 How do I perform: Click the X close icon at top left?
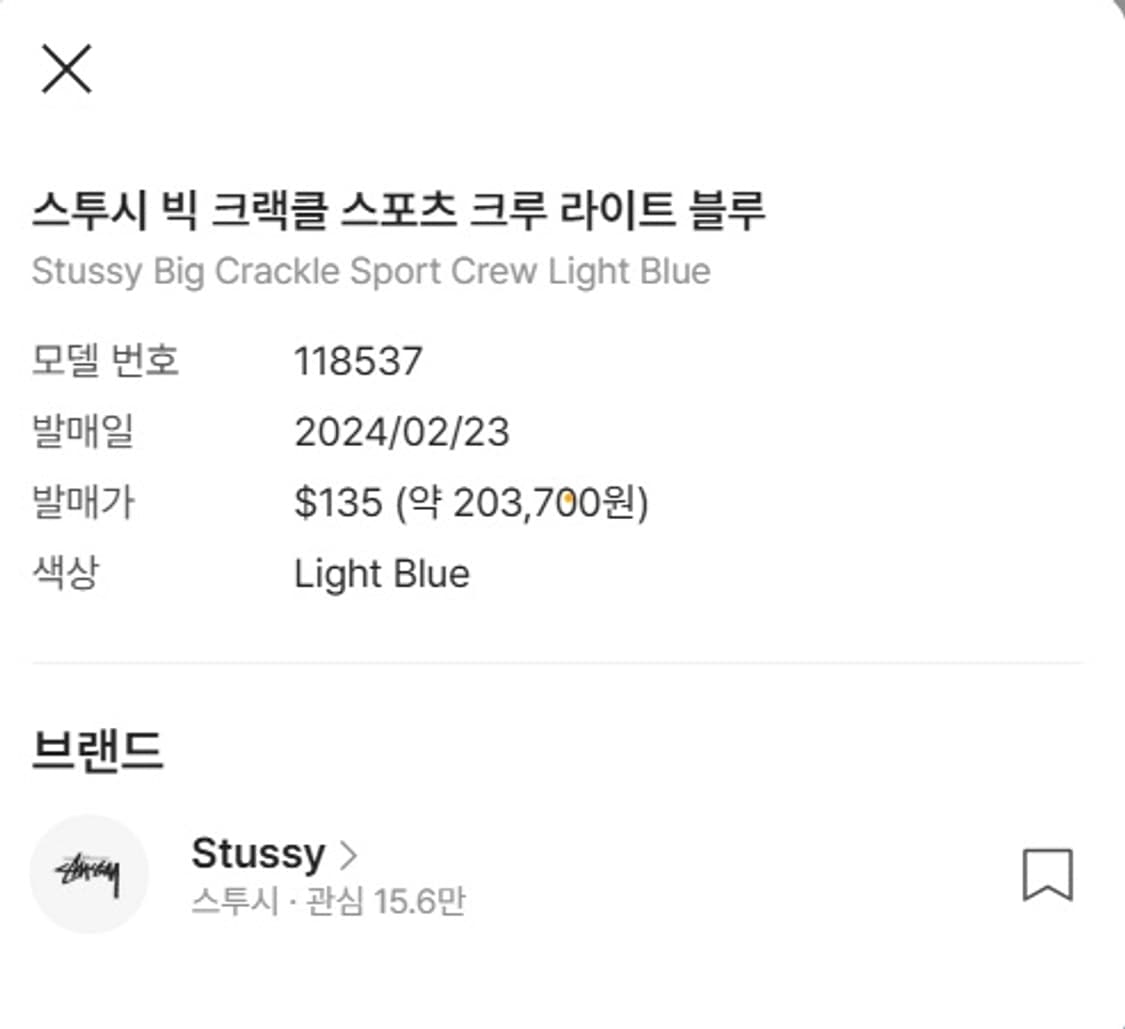[x=67, y=68]
